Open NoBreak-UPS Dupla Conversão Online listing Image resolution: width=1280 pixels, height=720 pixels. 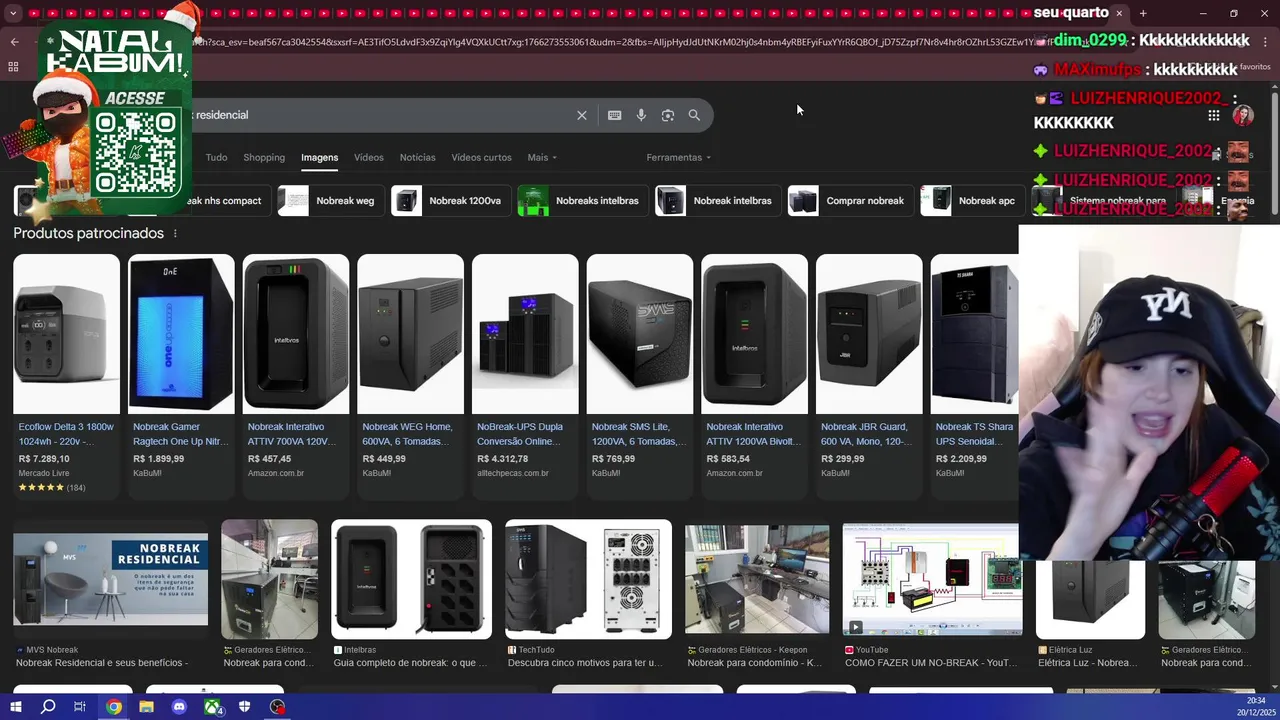click(x=525, y=376)
